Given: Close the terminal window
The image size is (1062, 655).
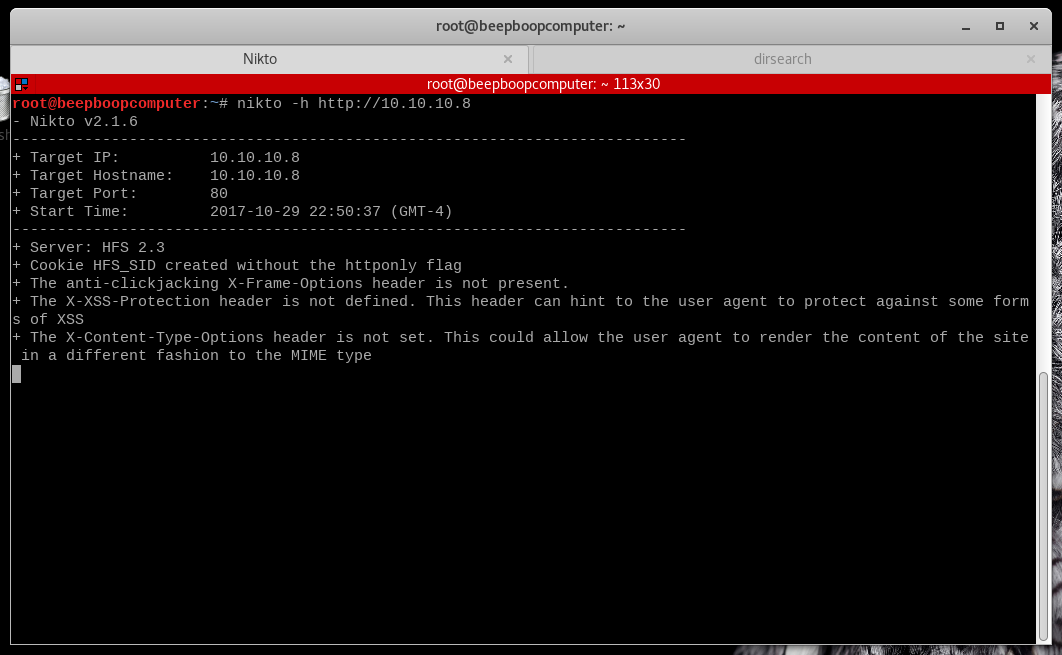Looking at the screenshot, I should click(x=1034, y=26).
